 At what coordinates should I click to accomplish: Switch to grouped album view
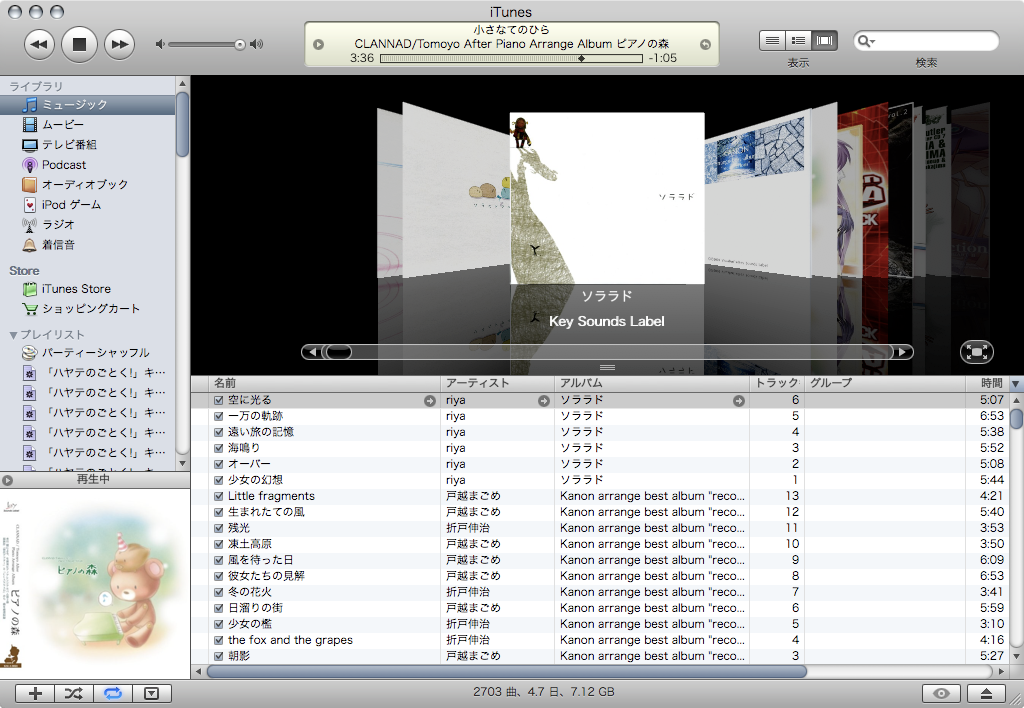pos(798,40)
